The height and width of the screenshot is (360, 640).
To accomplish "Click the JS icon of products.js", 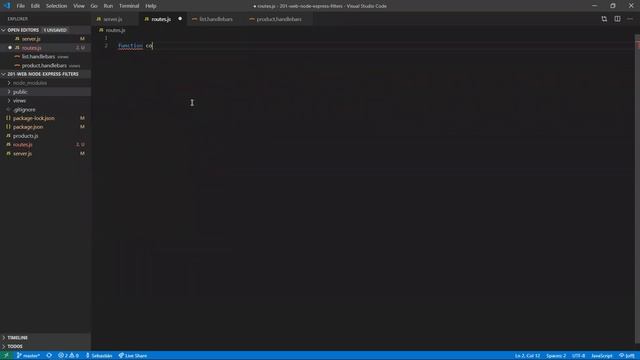I will pos(8,136).
